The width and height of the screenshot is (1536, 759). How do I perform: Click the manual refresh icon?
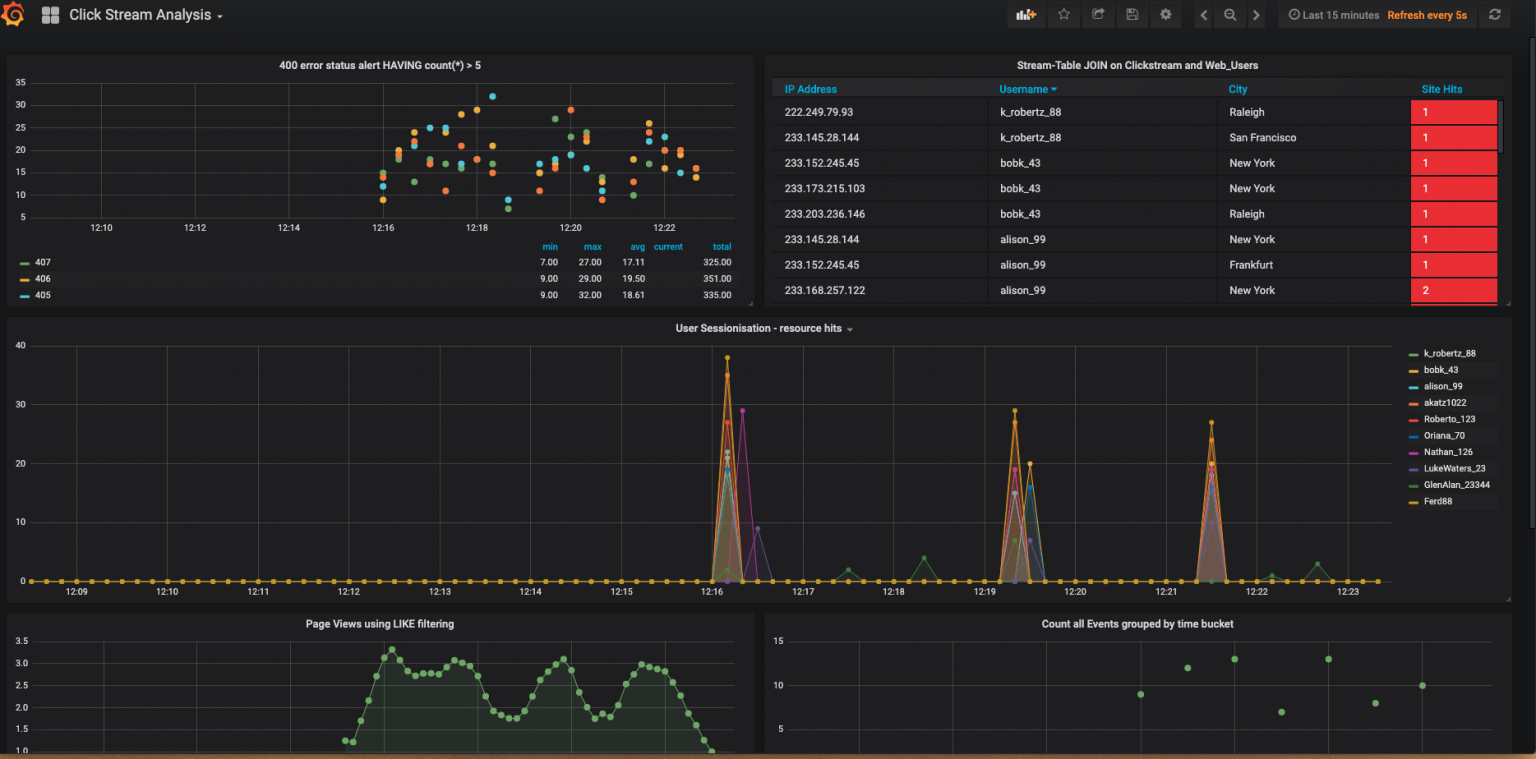[x=1494, y=14]
